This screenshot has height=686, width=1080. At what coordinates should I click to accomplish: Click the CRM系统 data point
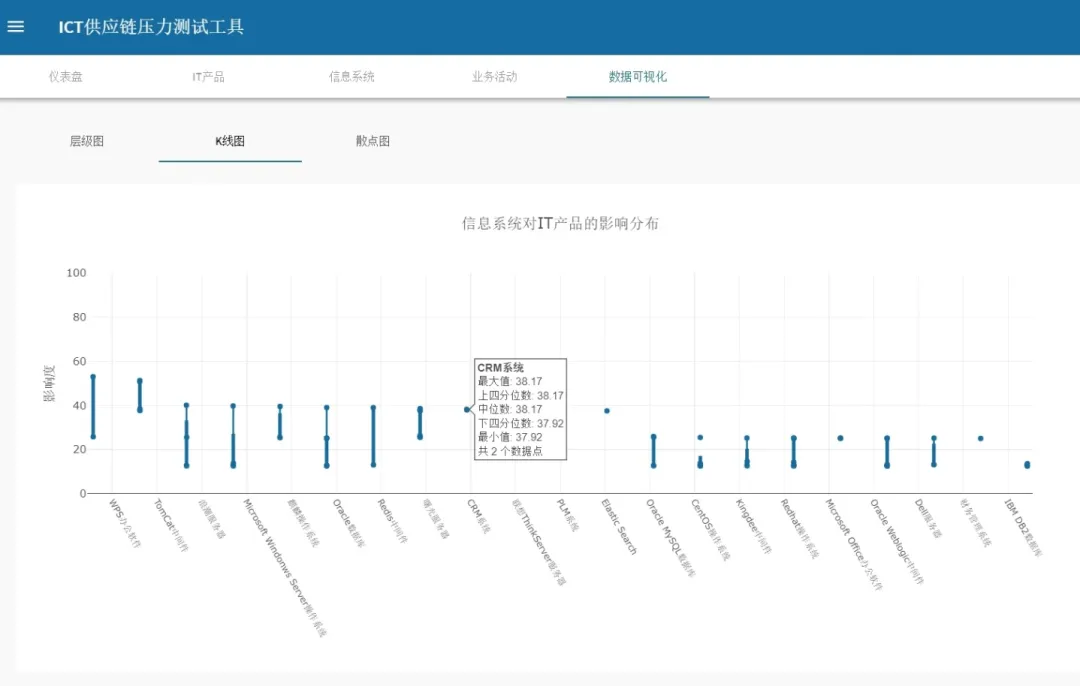(467, 410)
